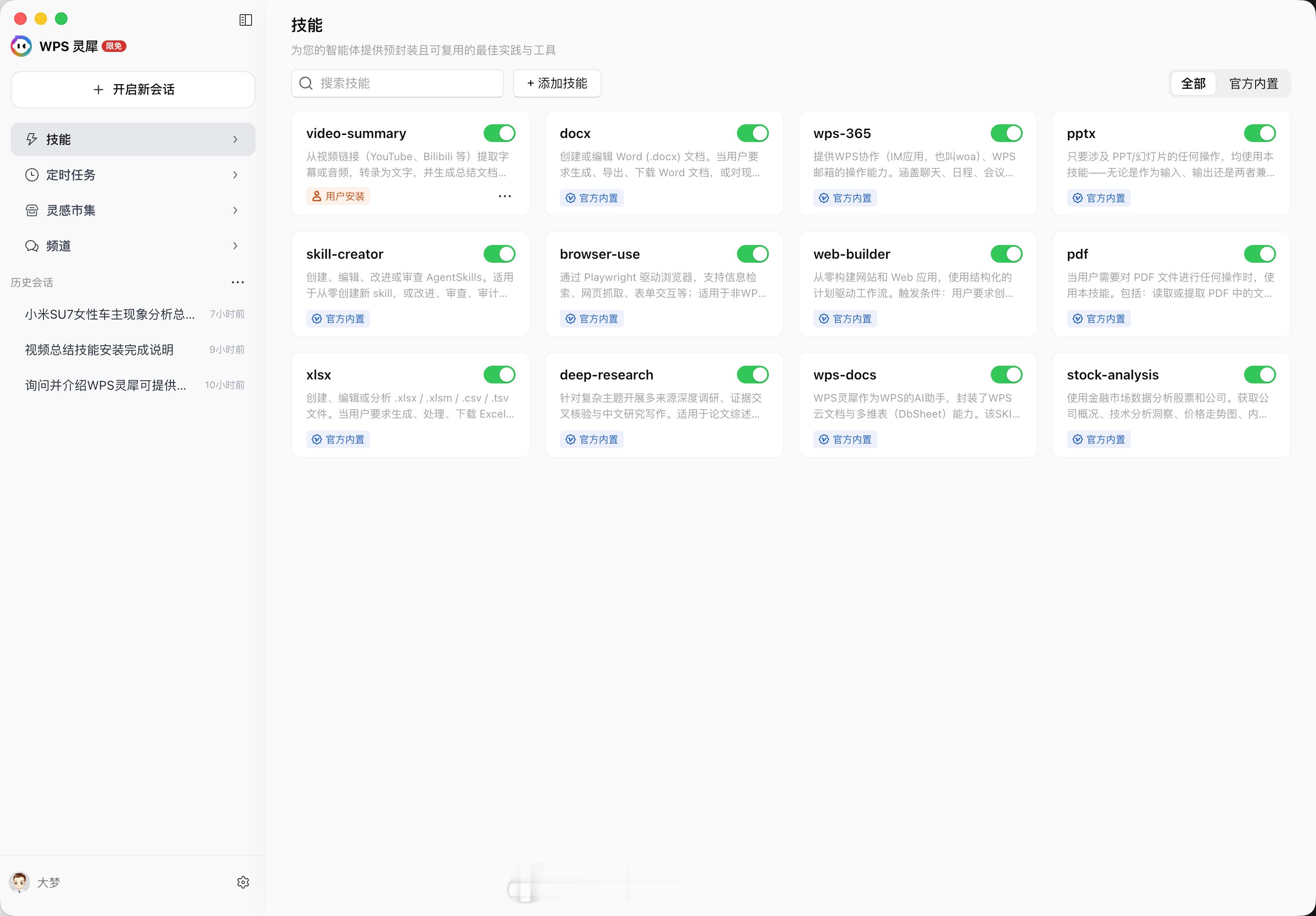This screenshot has height=916, width=1316.
Task: Focus the 搜索技能 search field
Action: tap(407, 84)
